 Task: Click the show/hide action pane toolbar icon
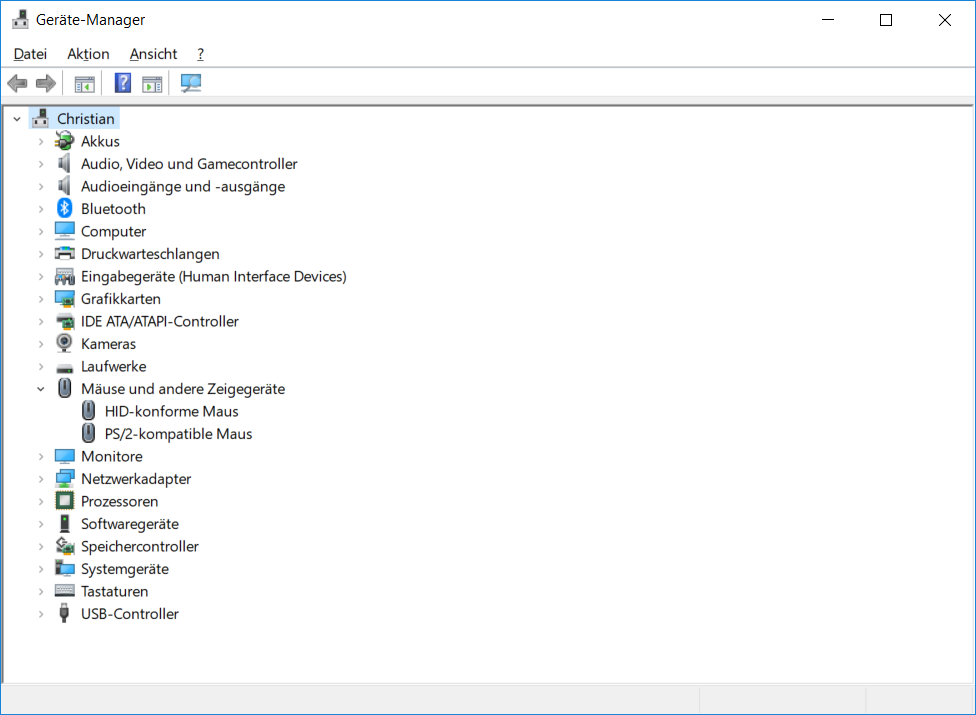point(152,83)
